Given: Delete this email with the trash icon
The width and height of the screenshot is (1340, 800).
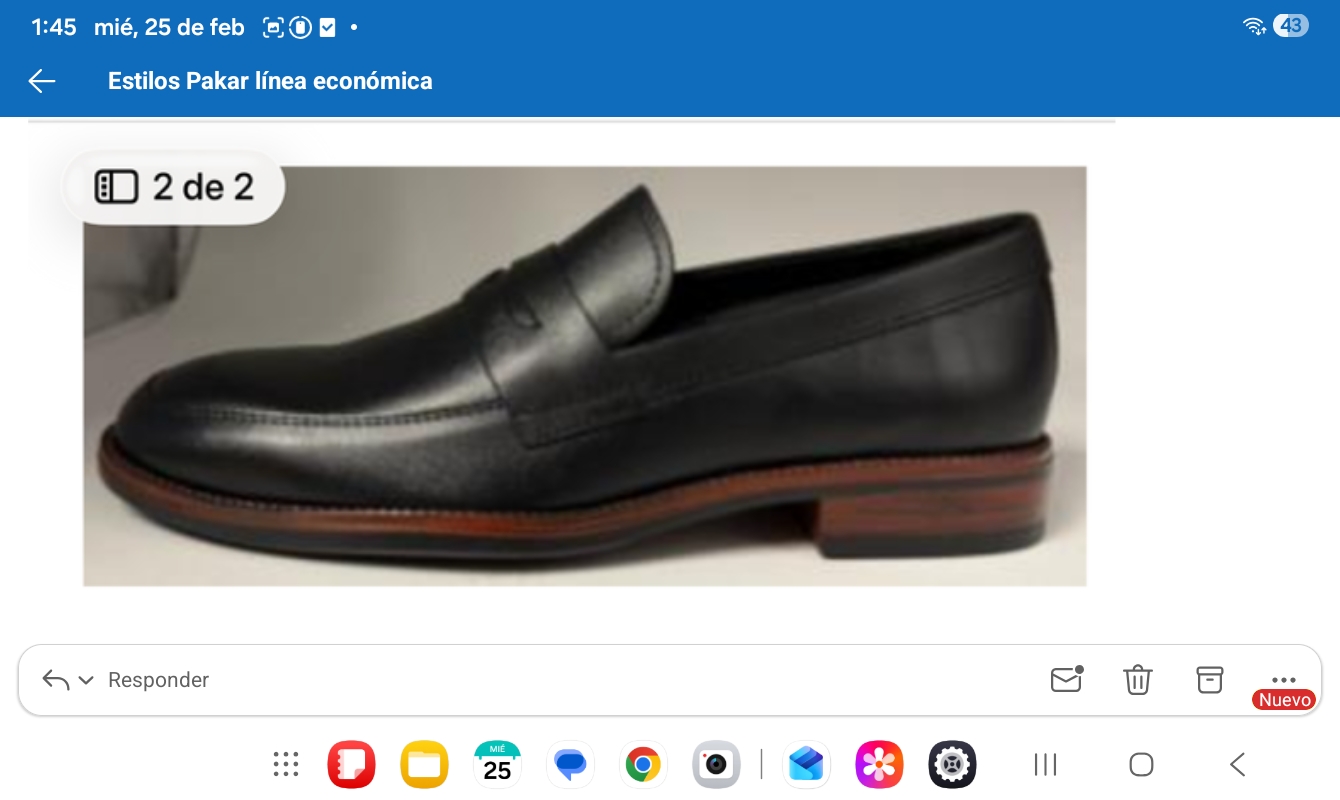Looking at the screenshot, I should 1138,679.
